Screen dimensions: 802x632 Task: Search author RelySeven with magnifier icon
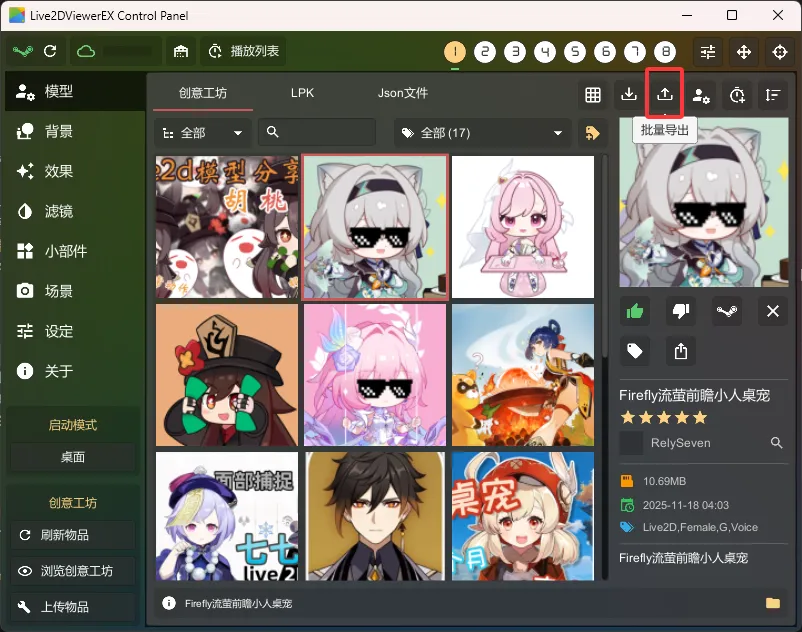[776, 443]
